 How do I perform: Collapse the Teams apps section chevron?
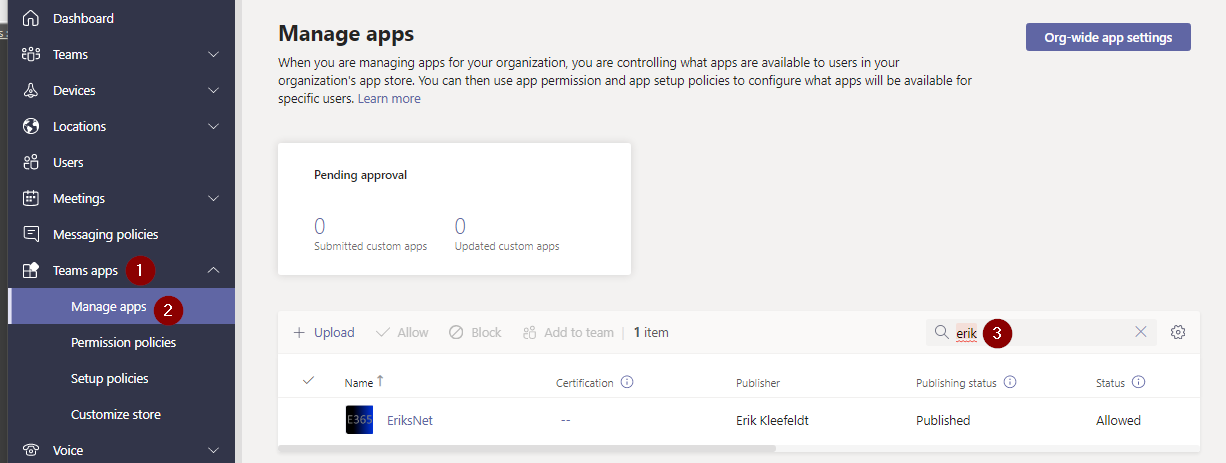(213, 270)
